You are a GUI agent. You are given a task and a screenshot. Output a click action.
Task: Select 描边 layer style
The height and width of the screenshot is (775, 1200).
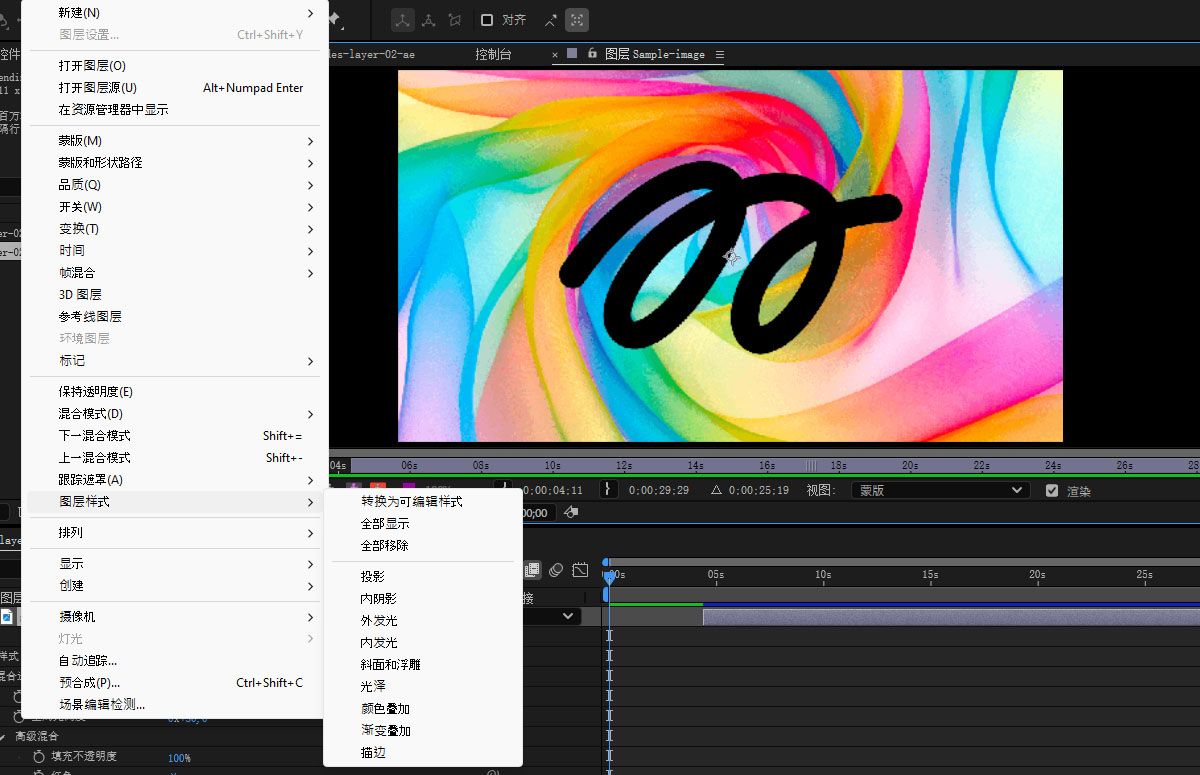373,753
